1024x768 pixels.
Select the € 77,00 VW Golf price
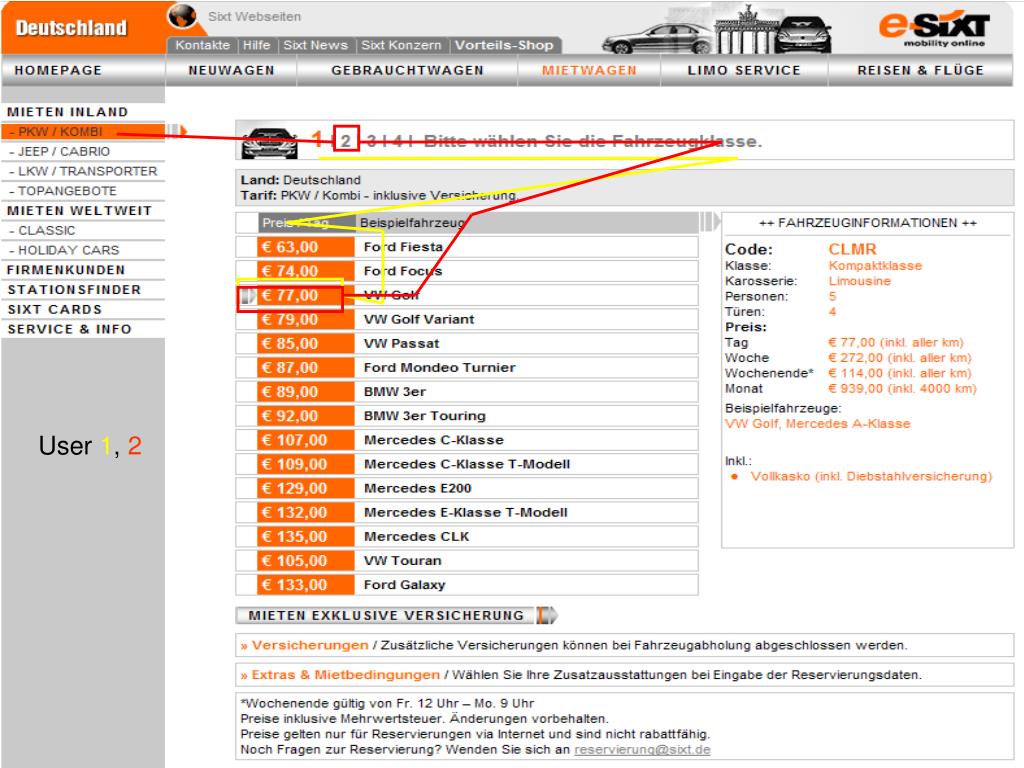(x=306, y=295)
